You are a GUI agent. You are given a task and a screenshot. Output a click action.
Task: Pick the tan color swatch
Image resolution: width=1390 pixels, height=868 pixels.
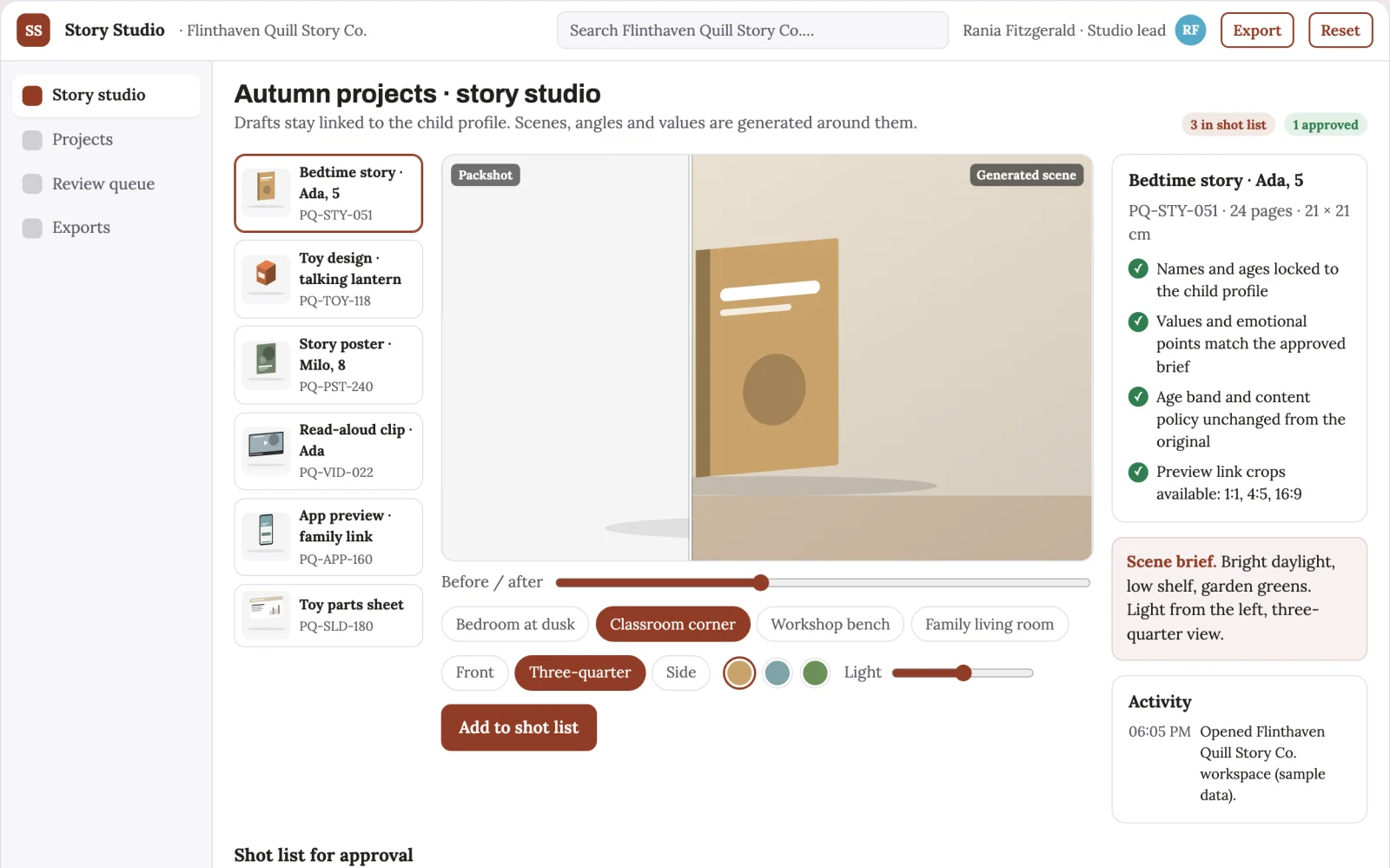click(x=739, y=673)
